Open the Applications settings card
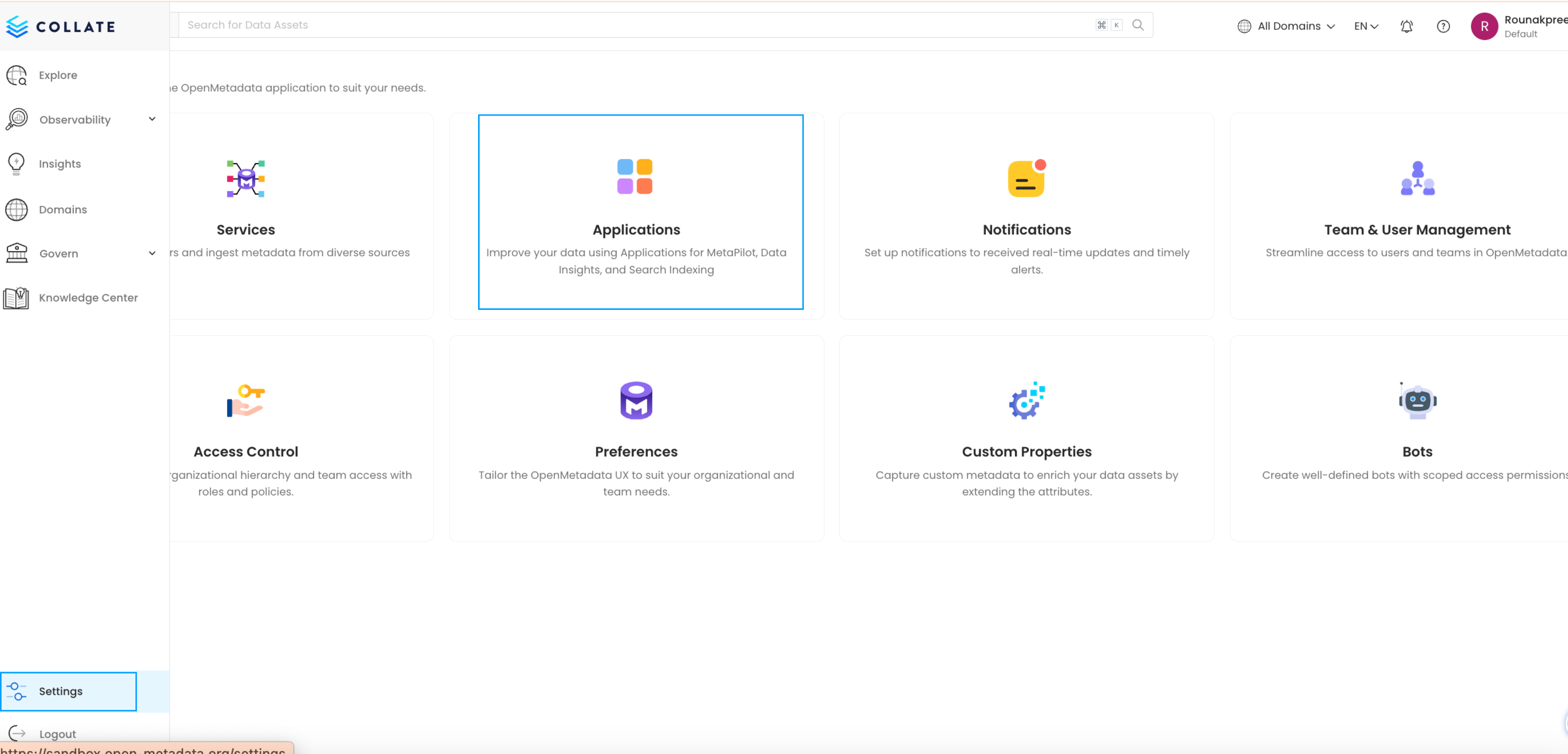1568x754 pixels. tap(636, 213)
